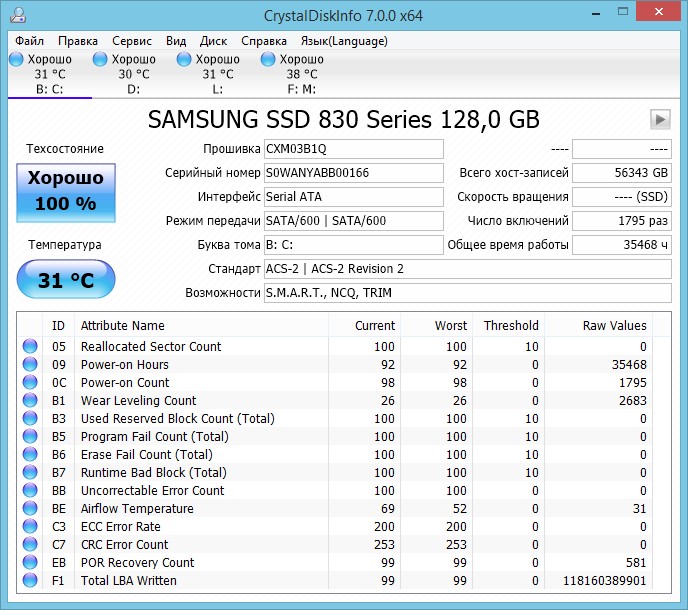The image size is (688, 610).
Task: Click status icon for Power-on Count
Action: pyautogui.click(x=30, y=382)
